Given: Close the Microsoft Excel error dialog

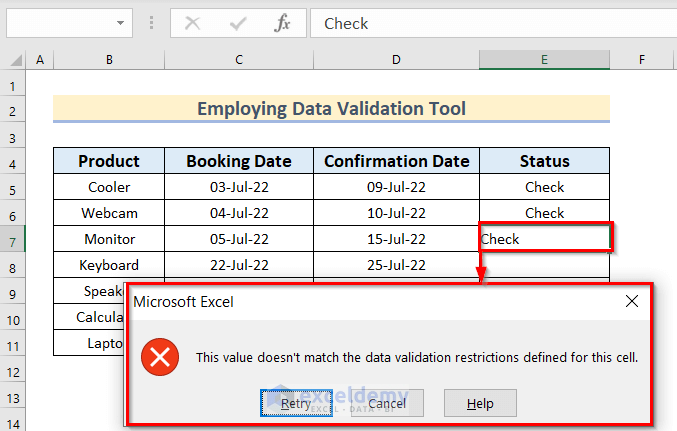Looking at the screenshot, I should [x=631, y=301].
